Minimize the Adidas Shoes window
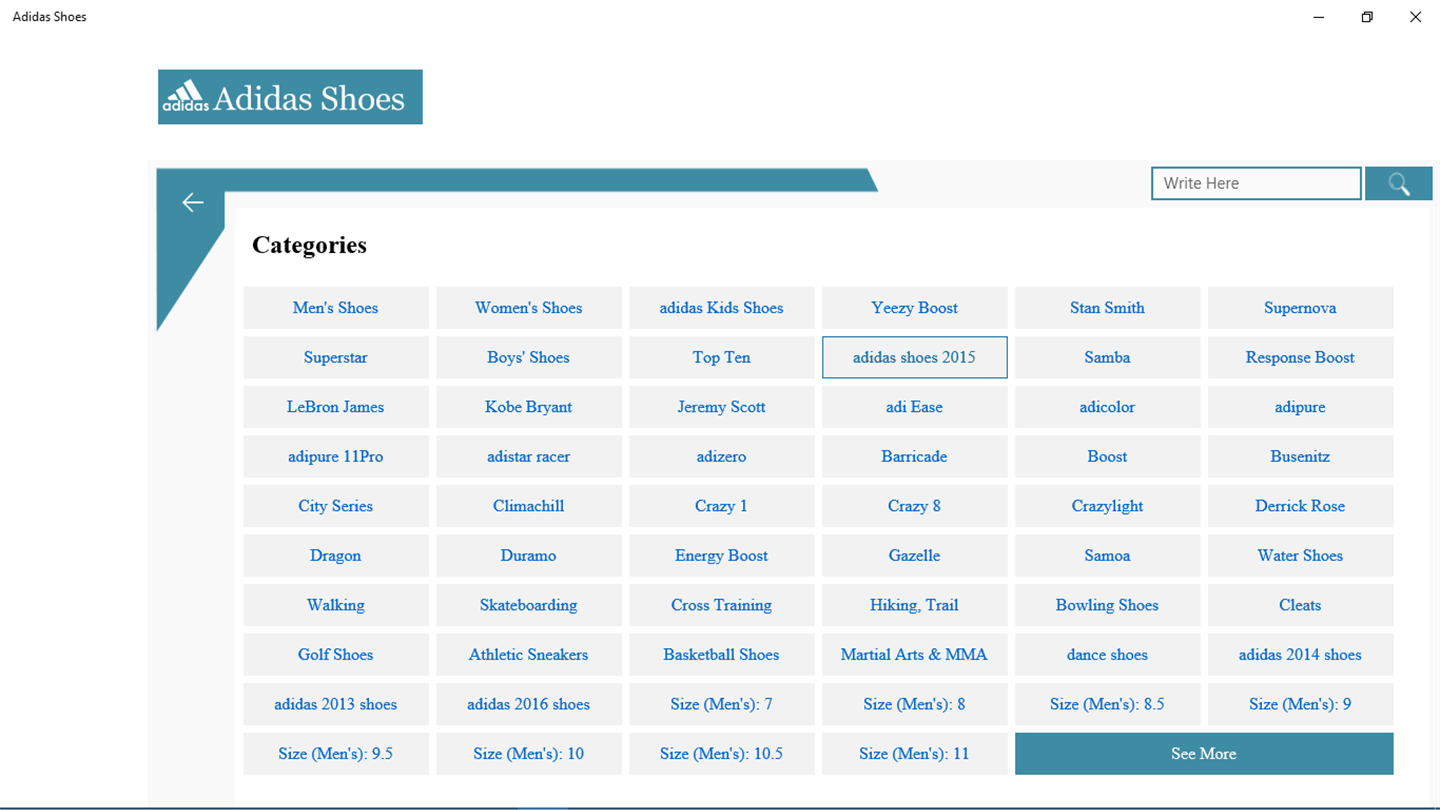1440x810 pixels. [1320, 17]
